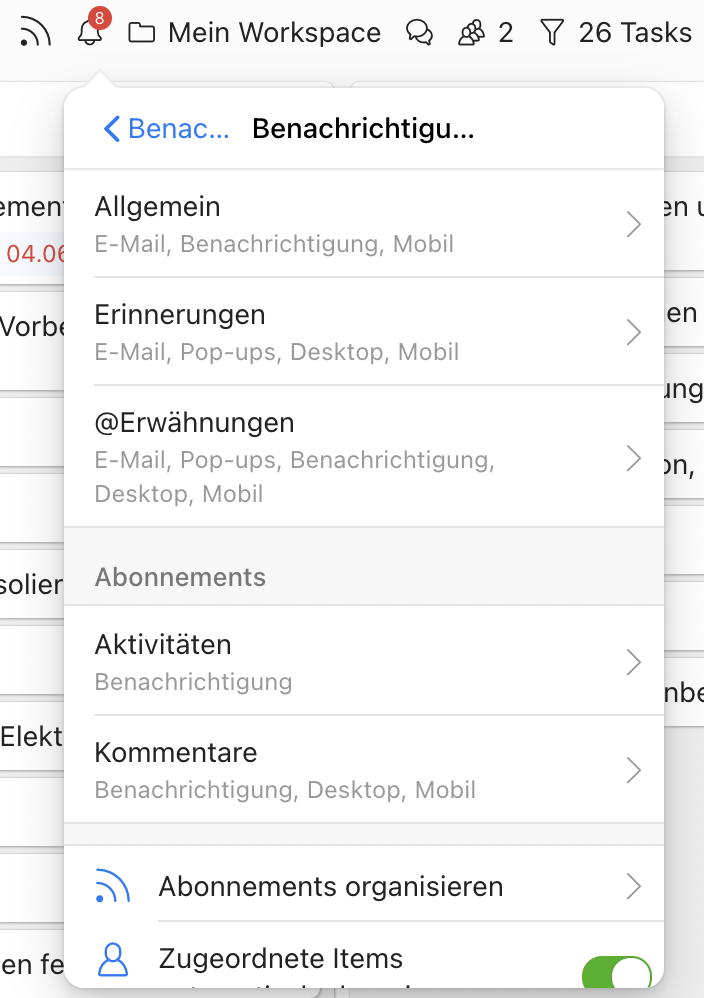Click the Abonnements organisieren feed icon
Viewport: 704px width, 998px height.
(x=112, y=886)
